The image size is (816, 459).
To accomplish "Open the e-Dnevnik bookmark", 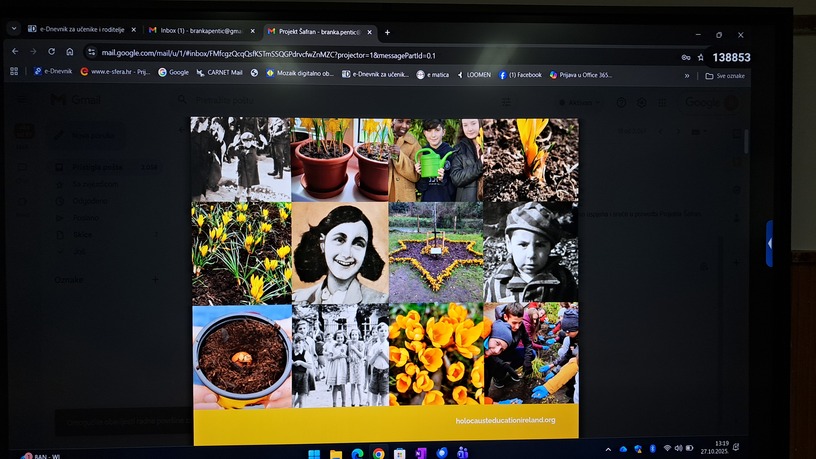I will pos(51,72).
